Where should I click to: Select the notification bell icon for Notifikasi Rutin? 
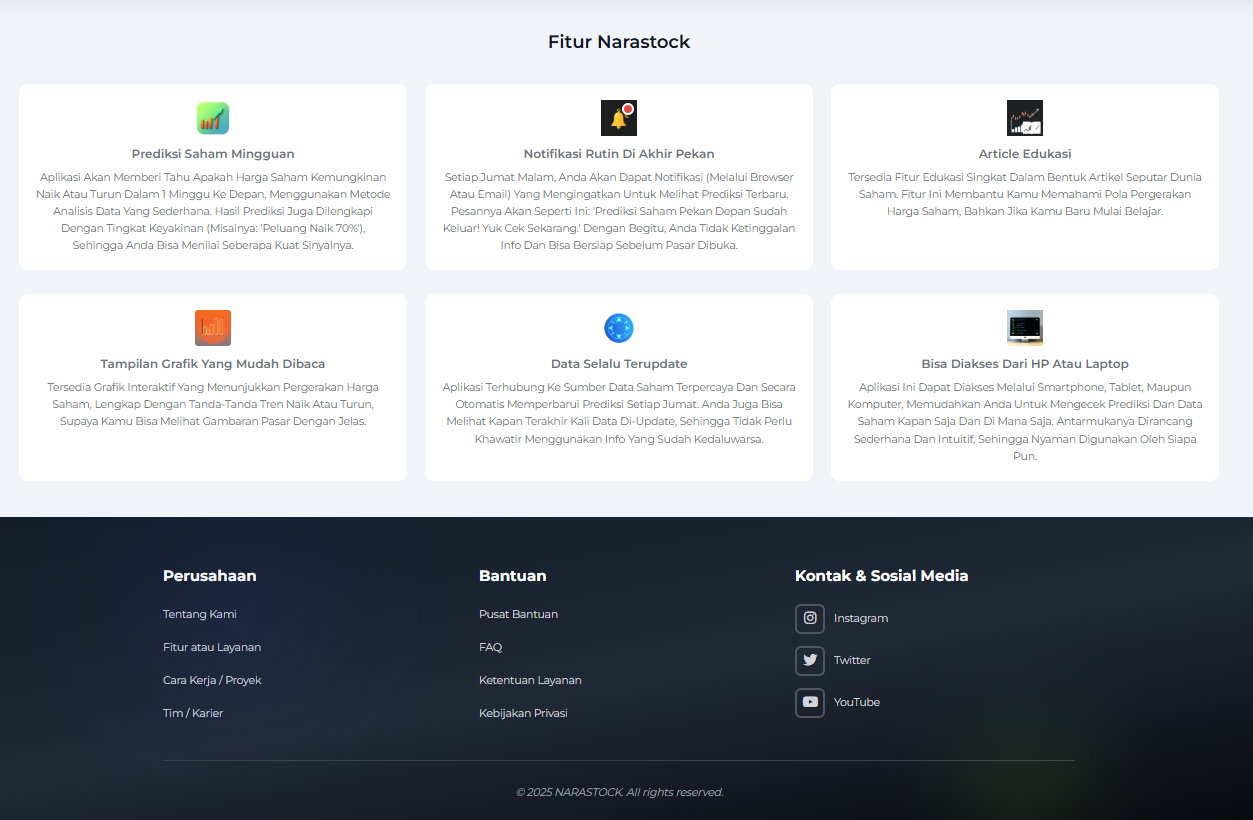pyautogui.click(x=618, y=117)
